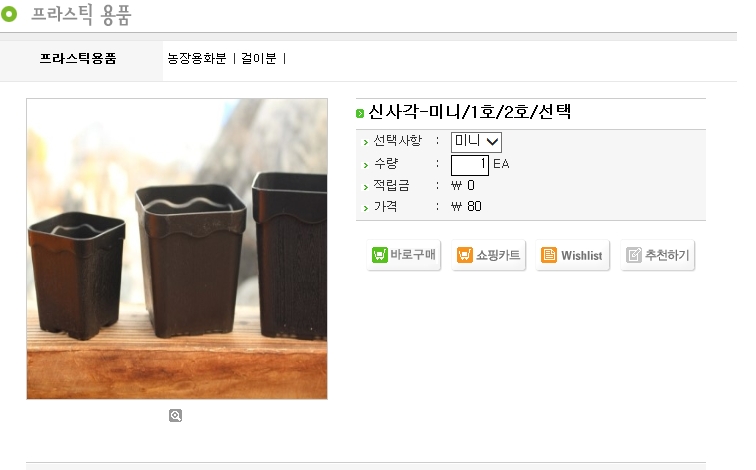Click the dropdown arrow in 선택사항 box
Screen dimensions: 756x470
[x=492, y=142]
